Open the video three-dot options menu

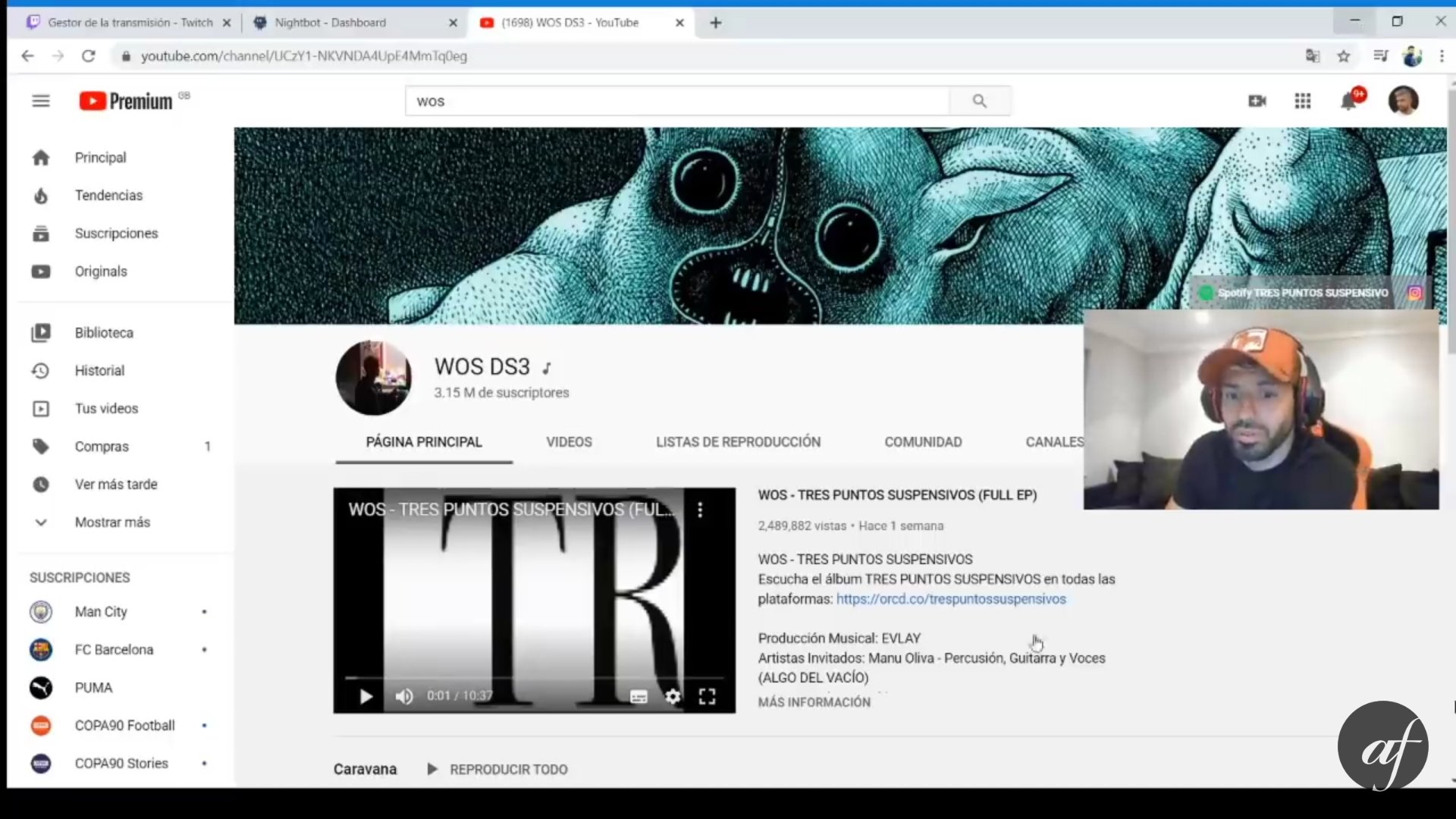click(700, 510)
